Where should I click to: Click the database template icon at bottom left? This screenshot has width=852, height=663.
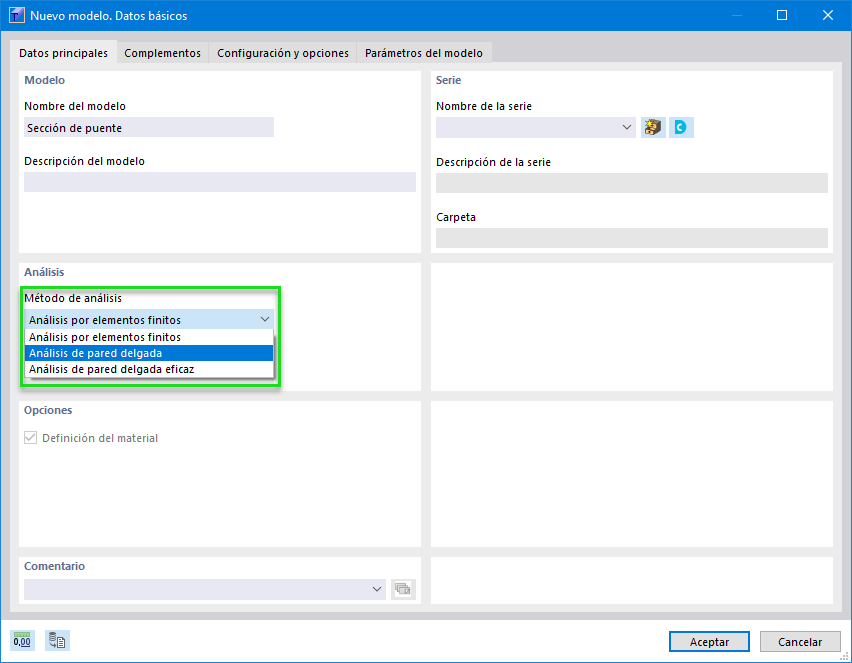pos(56,641)
